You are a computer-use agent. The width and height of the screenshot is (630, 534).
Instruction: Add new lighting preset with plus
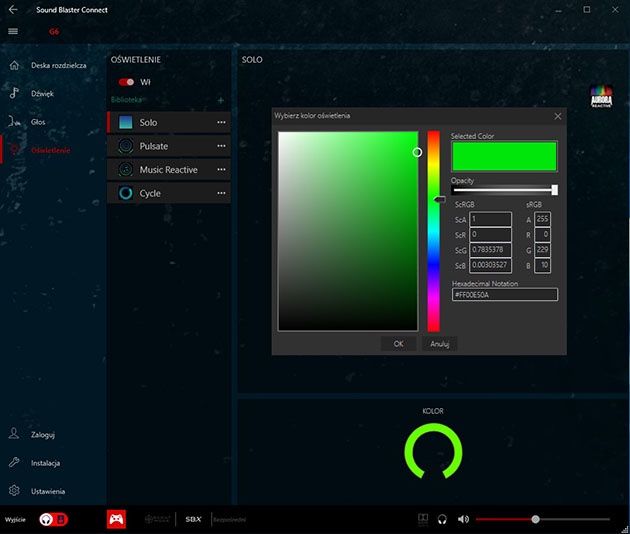tap(221, 100)
